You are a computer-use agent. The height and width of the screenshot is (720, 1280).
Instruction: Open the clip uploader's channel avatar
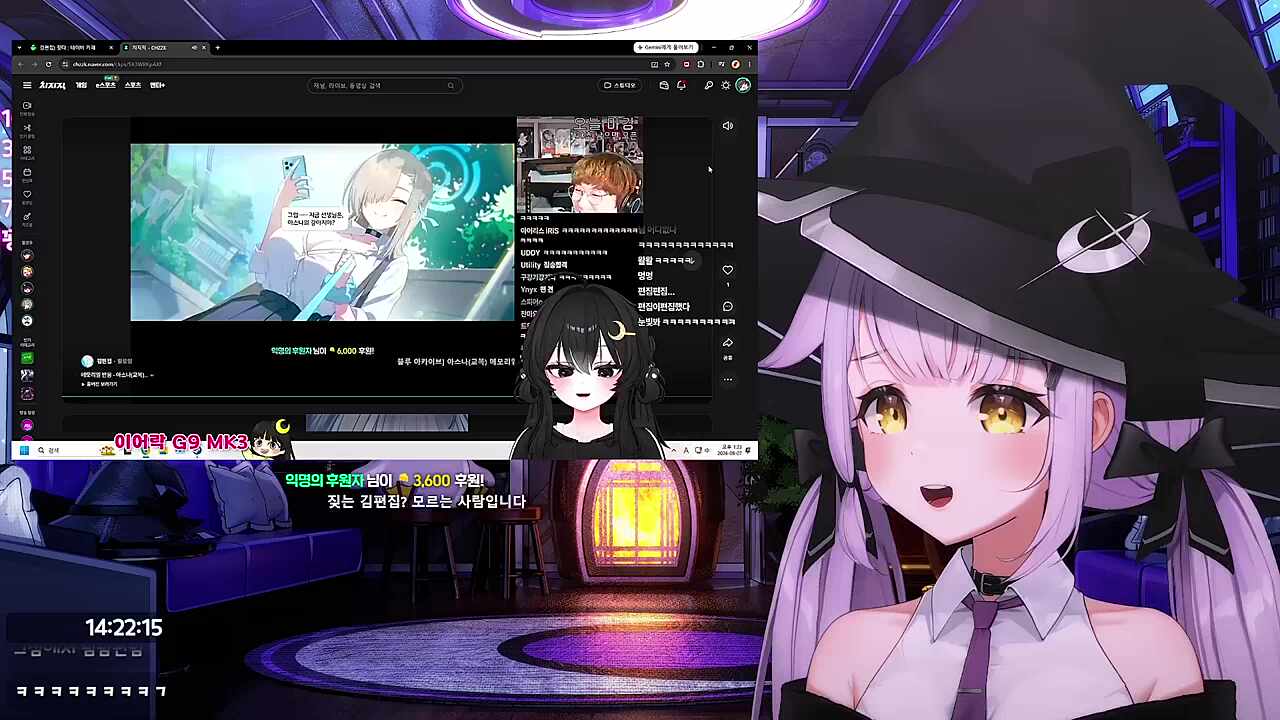click(87, 361)
